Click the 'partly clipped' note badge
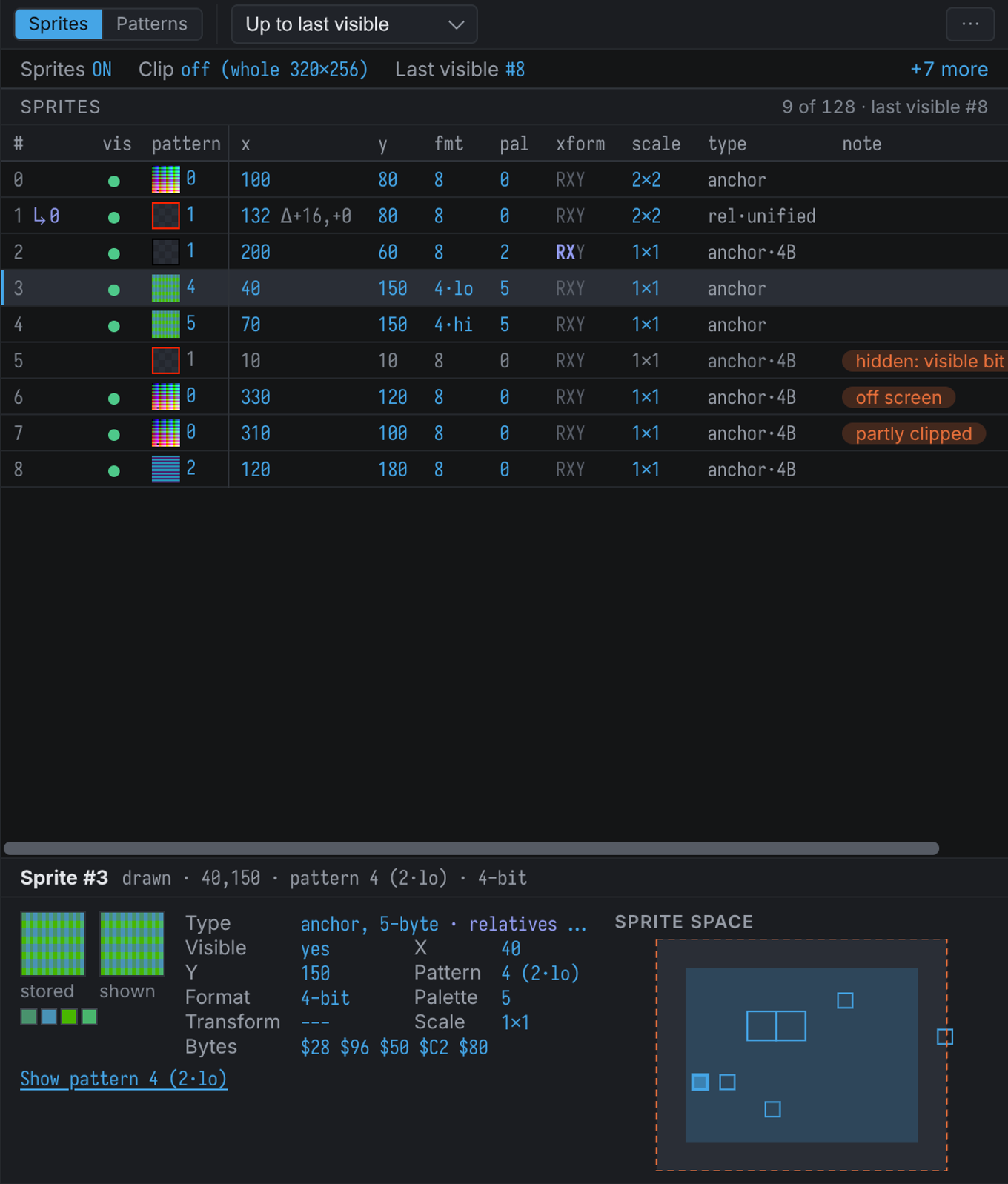 913,433
